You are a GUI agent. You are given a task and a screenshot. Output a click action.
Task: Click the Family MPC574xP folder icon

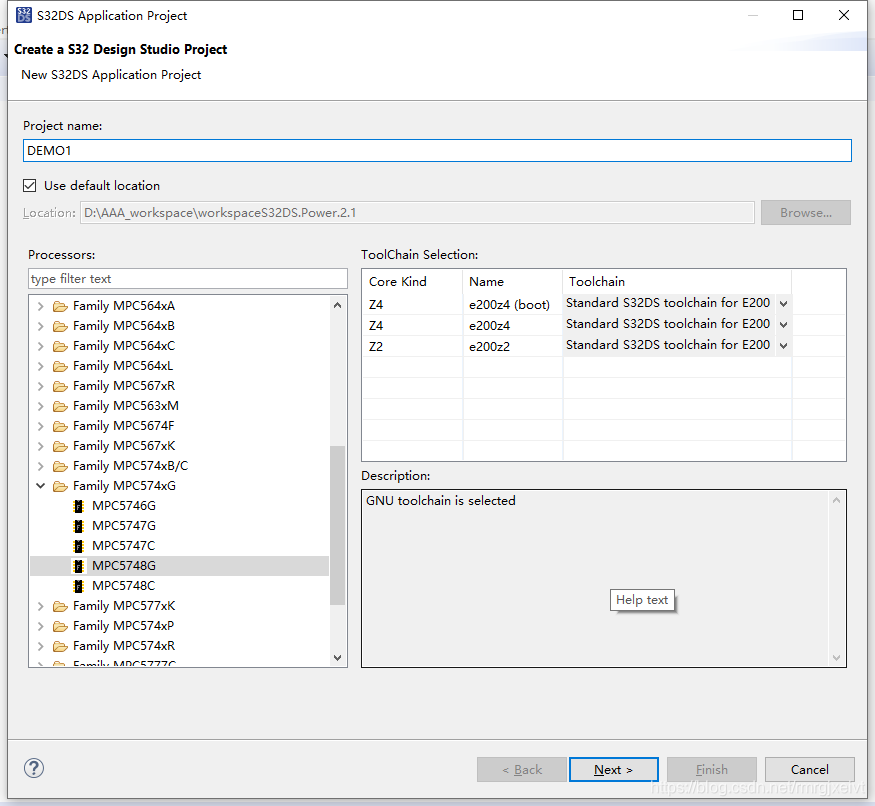(x=60, y=627)
